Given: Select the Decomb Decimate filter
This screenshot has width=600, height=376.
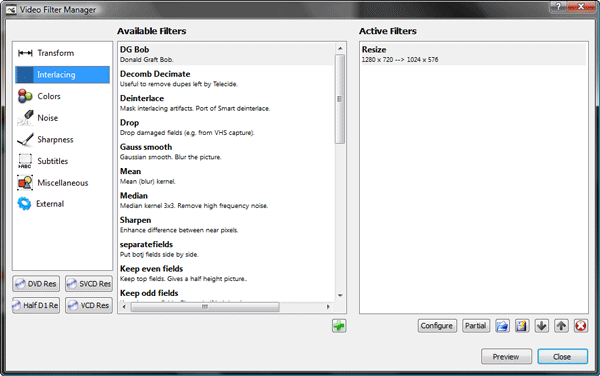Looking at the screenshot, I should (x=226, y=78).
